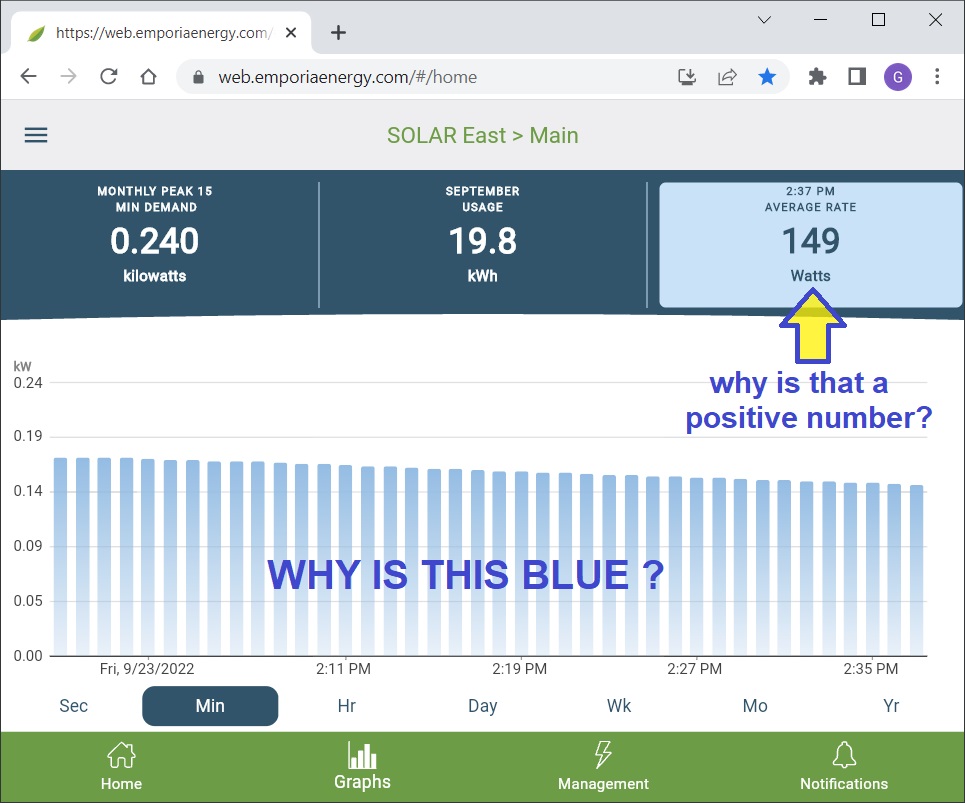Image resolution: width=965 pixels, height=803 pixels.
Task: Open the hamburger menu
Action: pyautogui.click(x=36, y=135)
